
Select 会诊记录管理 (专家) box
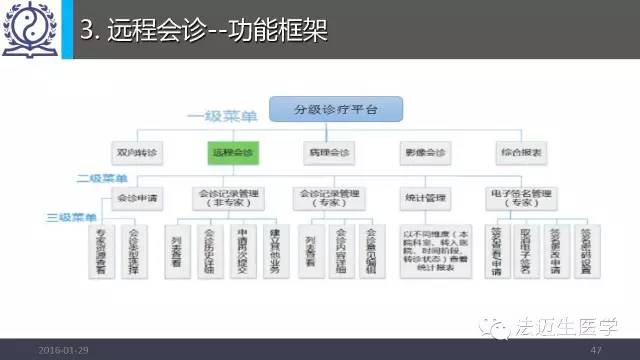click(329, 199)
